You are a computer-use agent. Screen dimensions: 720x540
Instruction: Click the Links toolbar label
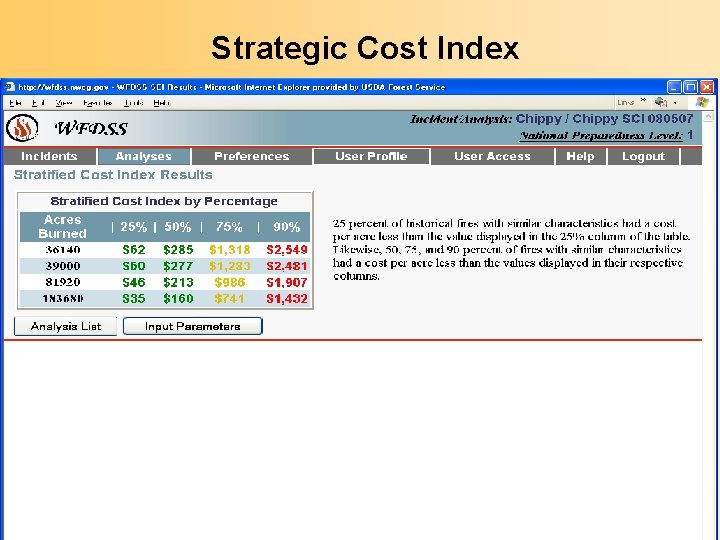[625, 102]
